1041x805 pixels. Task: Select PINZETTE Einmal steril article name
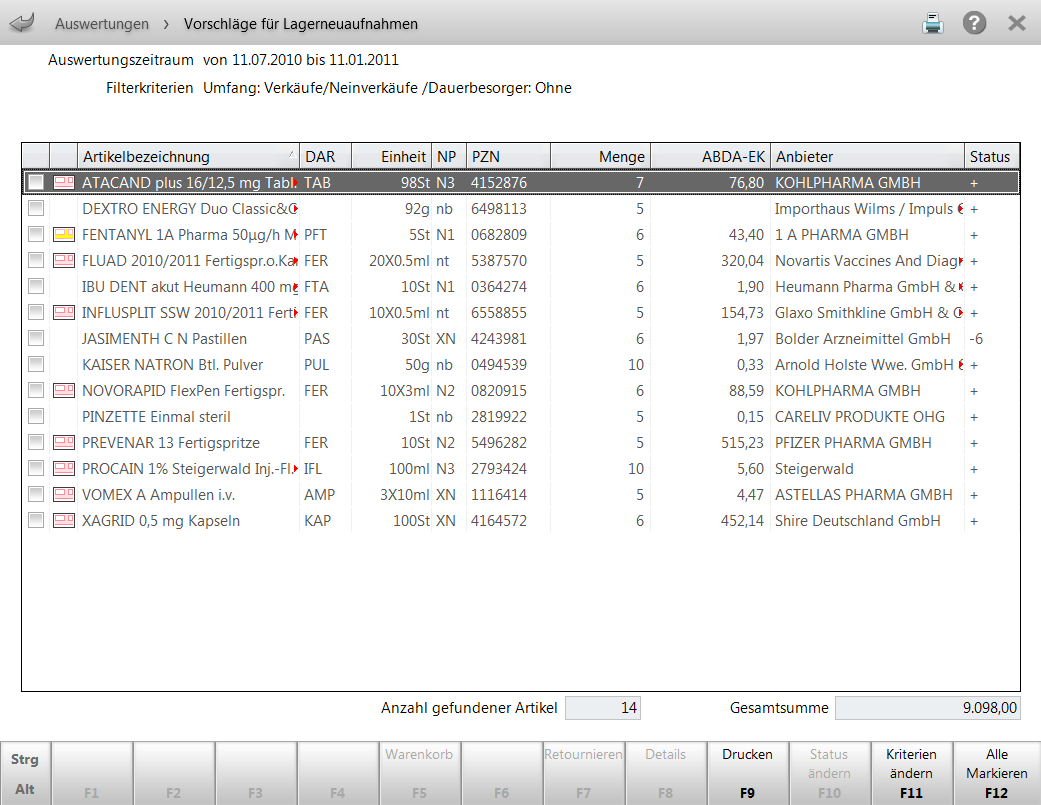156,417
